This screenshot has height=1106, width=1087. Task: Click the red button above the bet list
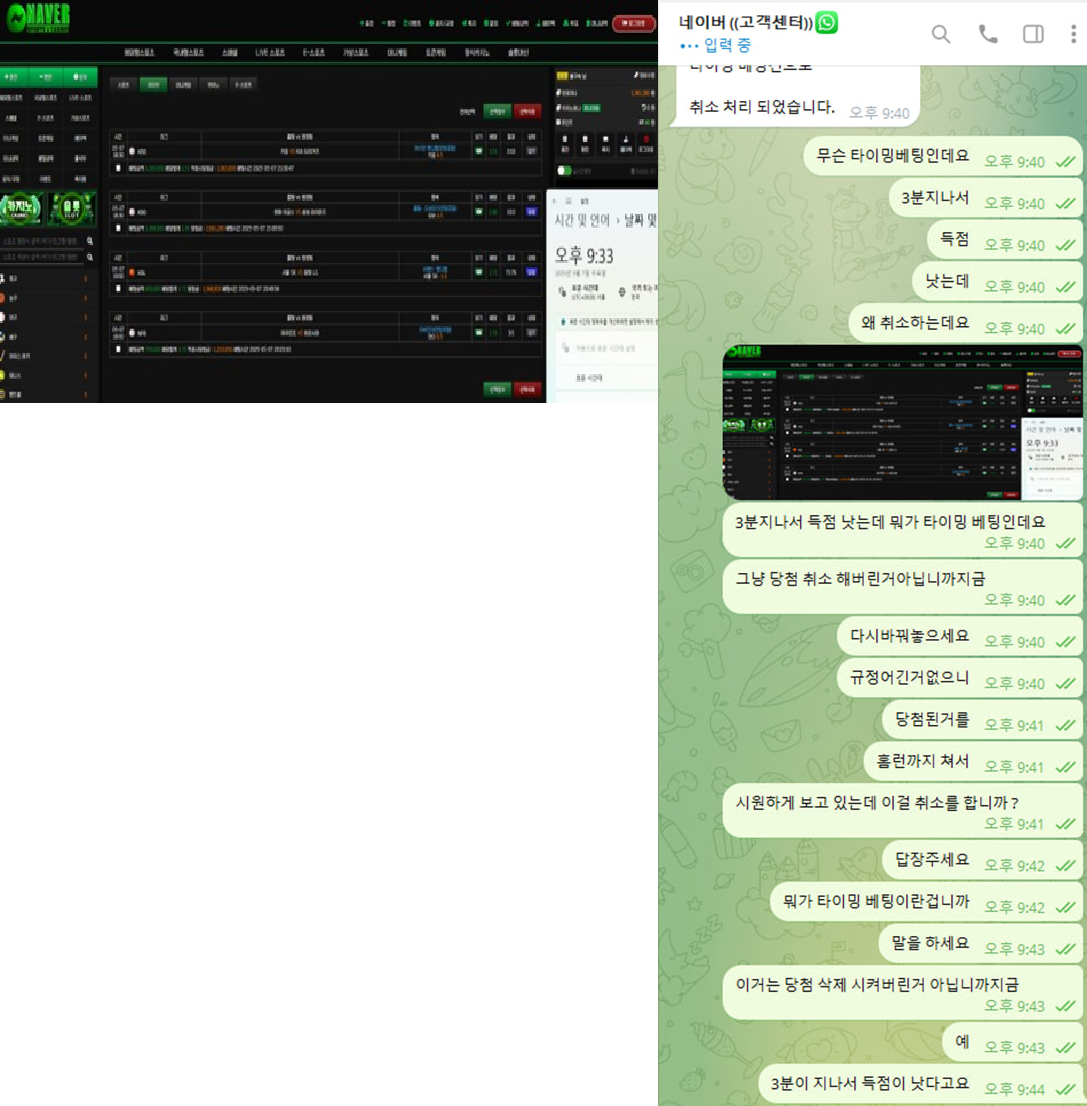528,111
